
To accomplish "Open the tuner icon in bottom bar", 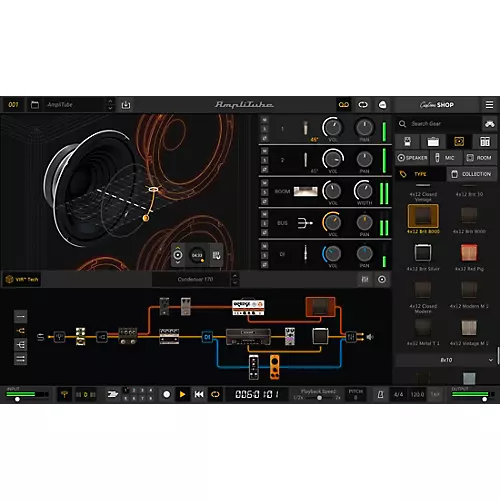I will pos(64,395).
